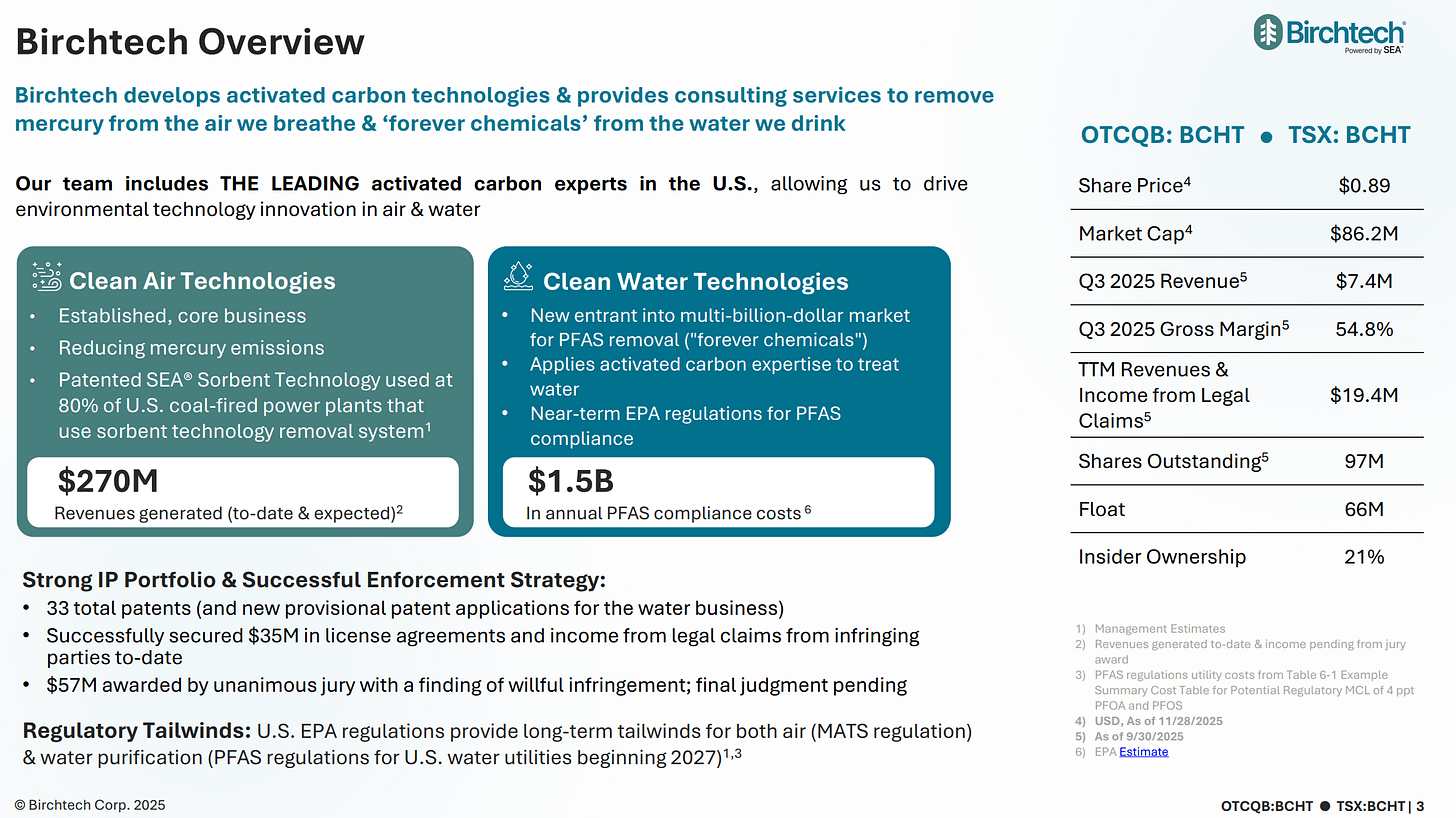Click the Insider Ownership label

point(1162,557)
